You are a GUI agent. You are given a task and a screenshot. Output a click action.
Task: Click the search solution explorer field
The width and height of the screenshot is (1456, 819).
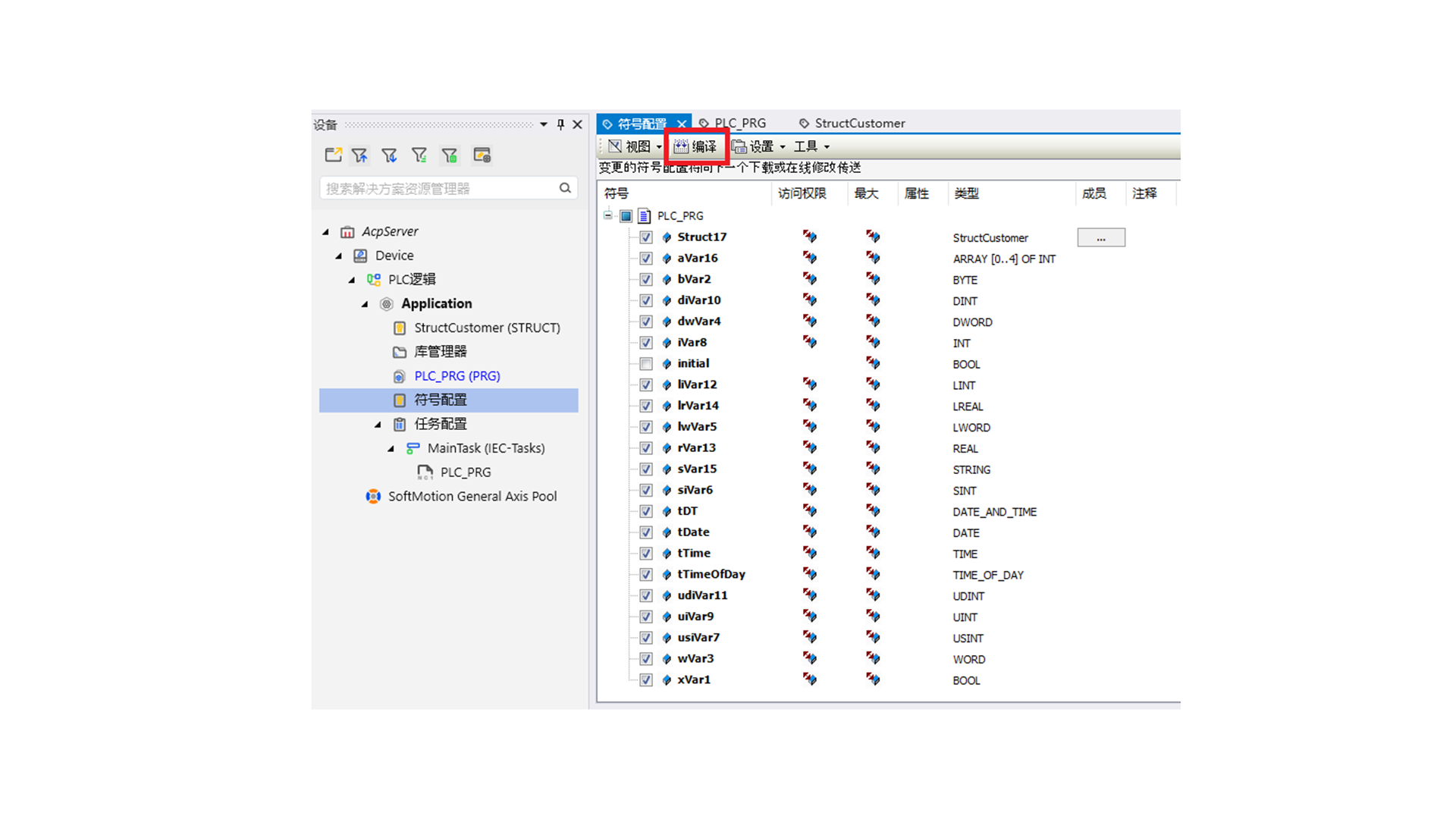(x=448, y=188)
